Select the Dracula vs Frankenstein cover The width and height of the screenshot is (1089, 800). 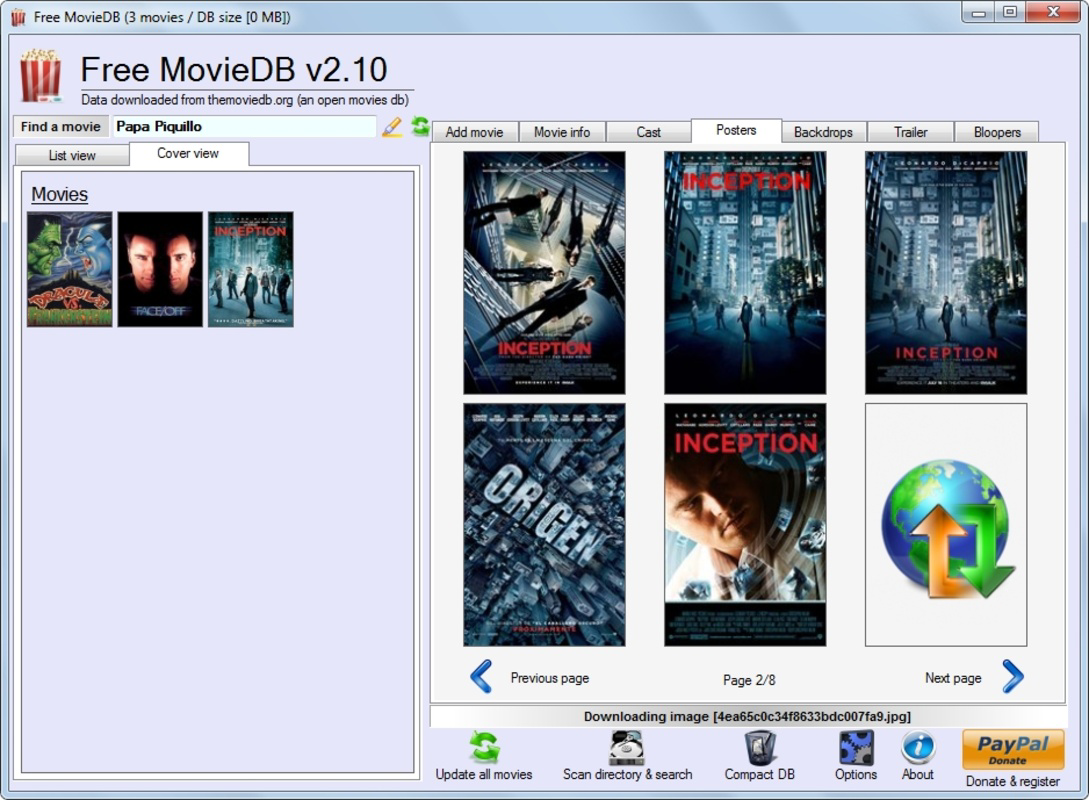(69, 269)
